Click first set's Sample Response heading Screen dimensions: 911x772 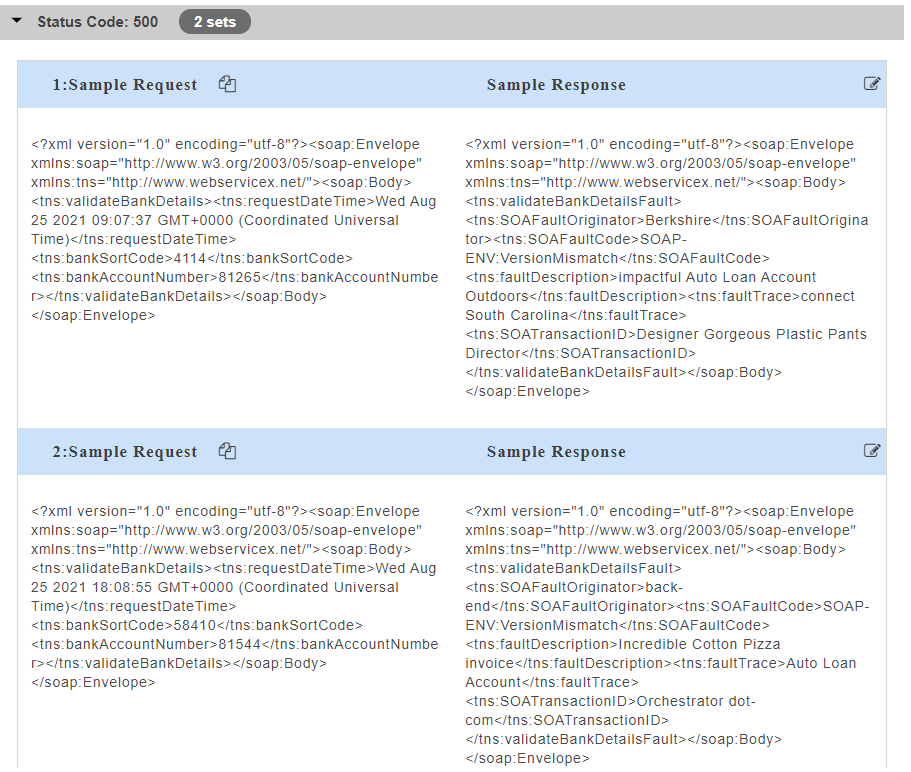[556, 85]
